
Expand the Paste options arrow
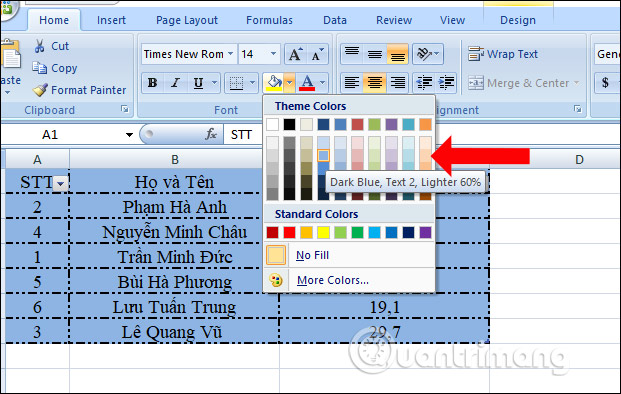[8, 92]
